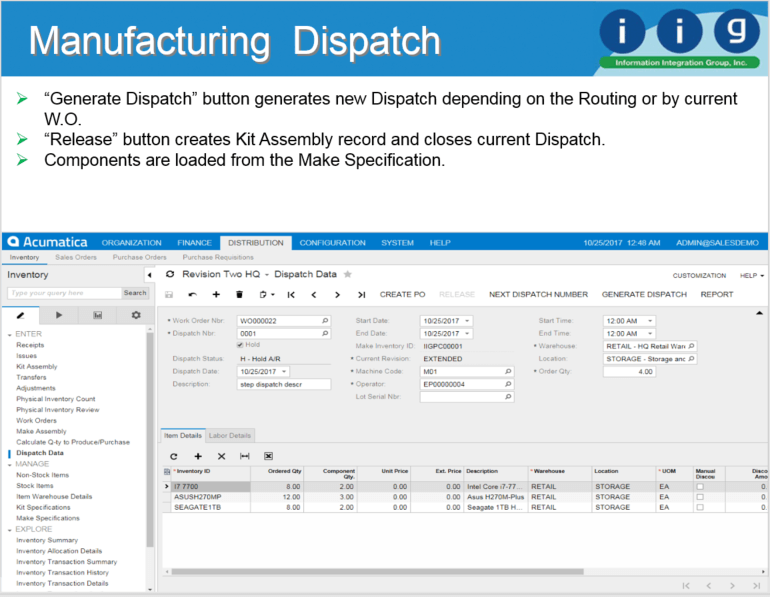Open the Lot Serial Nbr lookup magnifier
Screen dimensions: 770x597
pyautogui.click(x=508, y=397)
